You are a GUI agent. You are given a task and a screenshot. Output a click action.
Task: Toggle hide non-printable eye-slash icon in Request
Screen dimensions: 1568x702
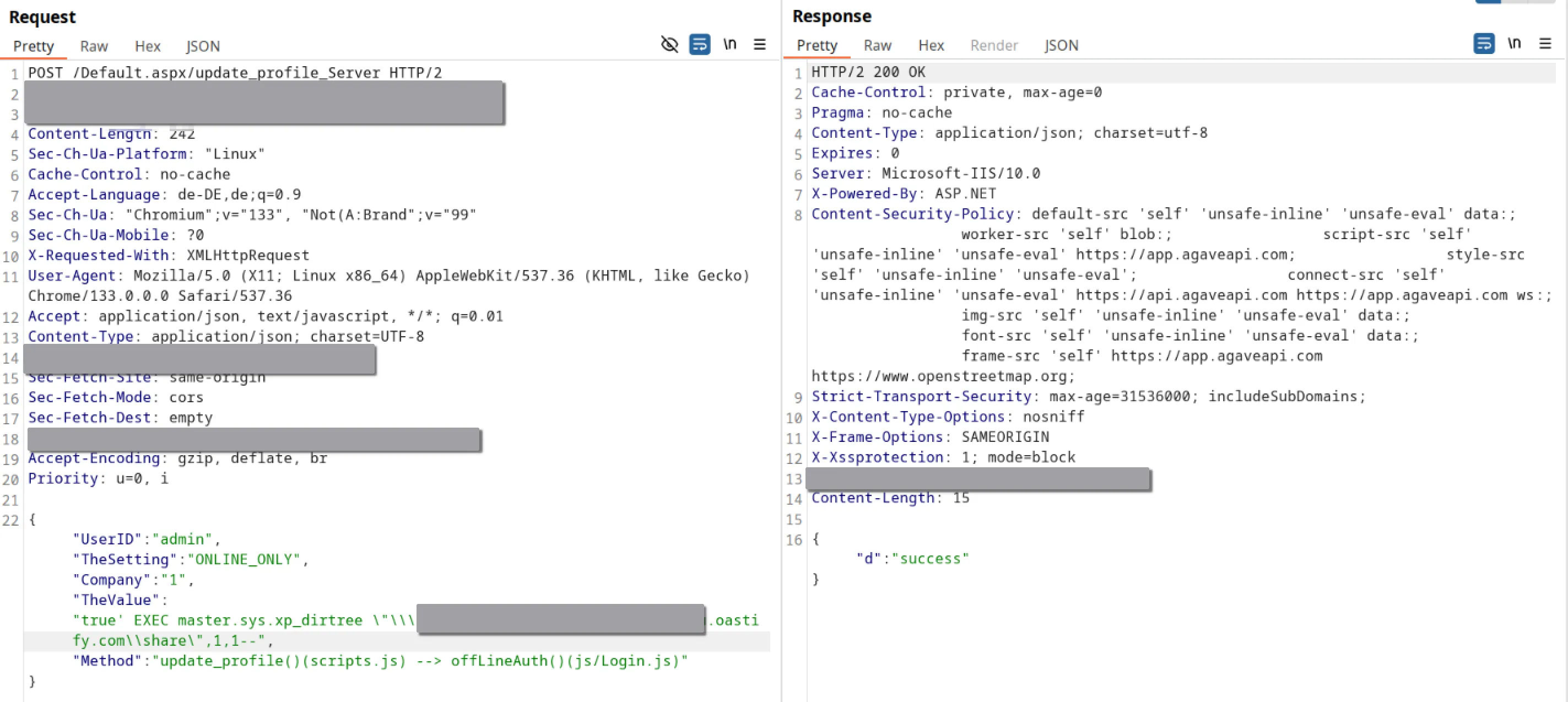(669, 44)
